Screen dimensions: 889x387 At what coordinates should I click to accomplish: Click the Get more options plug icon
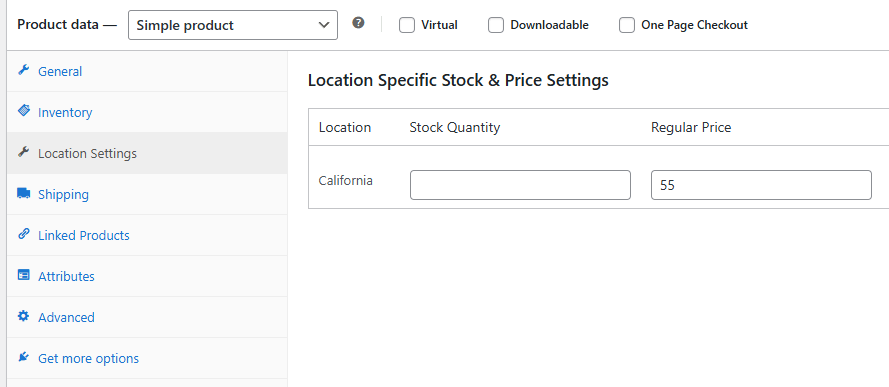click(23, 357)
